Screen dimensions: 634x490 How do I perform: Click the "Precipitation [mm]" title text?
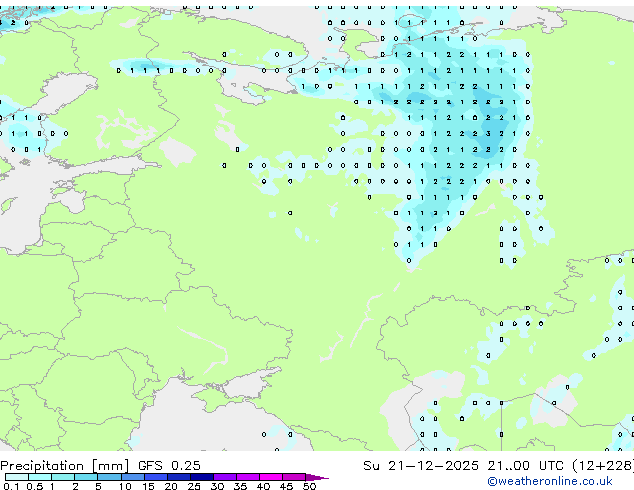pos(65,466)
